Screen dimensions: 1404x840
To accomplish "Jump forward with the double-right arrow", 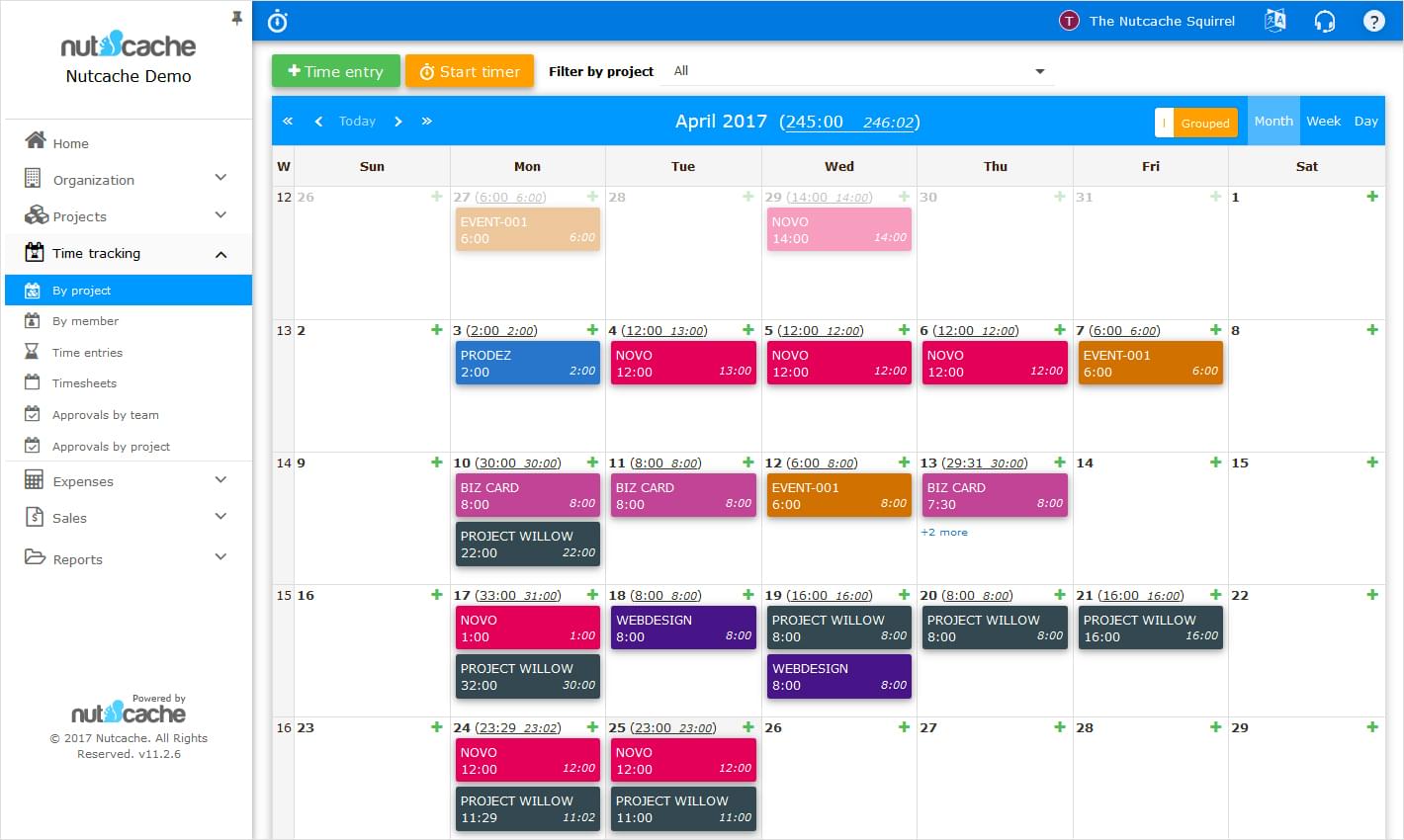I will click(x=427, y=122).
